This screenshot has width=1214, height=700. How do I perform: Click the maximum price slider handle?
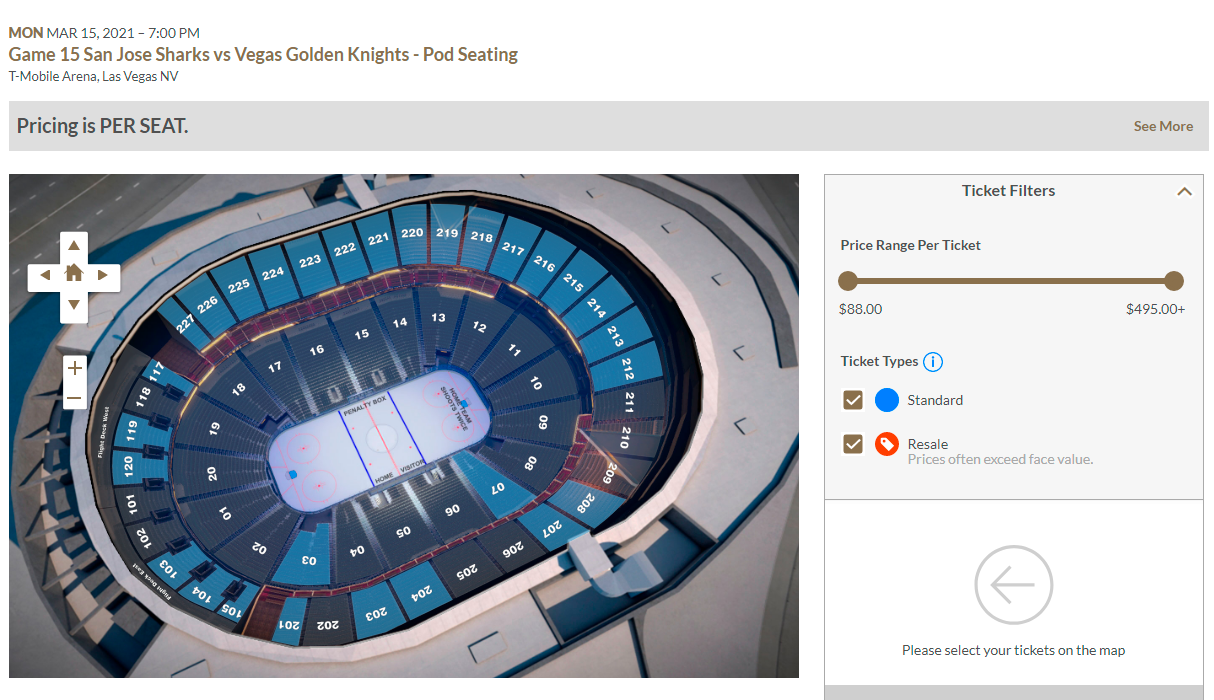[1174, 281]
